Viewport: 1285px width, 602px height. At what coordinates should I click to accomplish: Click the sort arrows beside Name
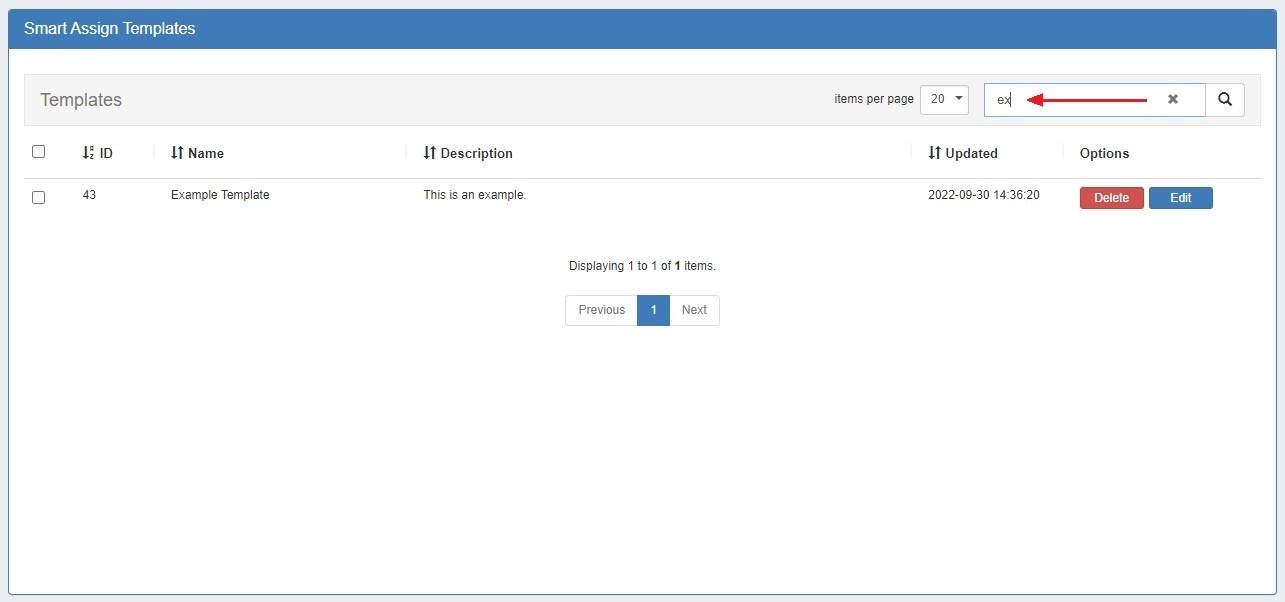177,153
